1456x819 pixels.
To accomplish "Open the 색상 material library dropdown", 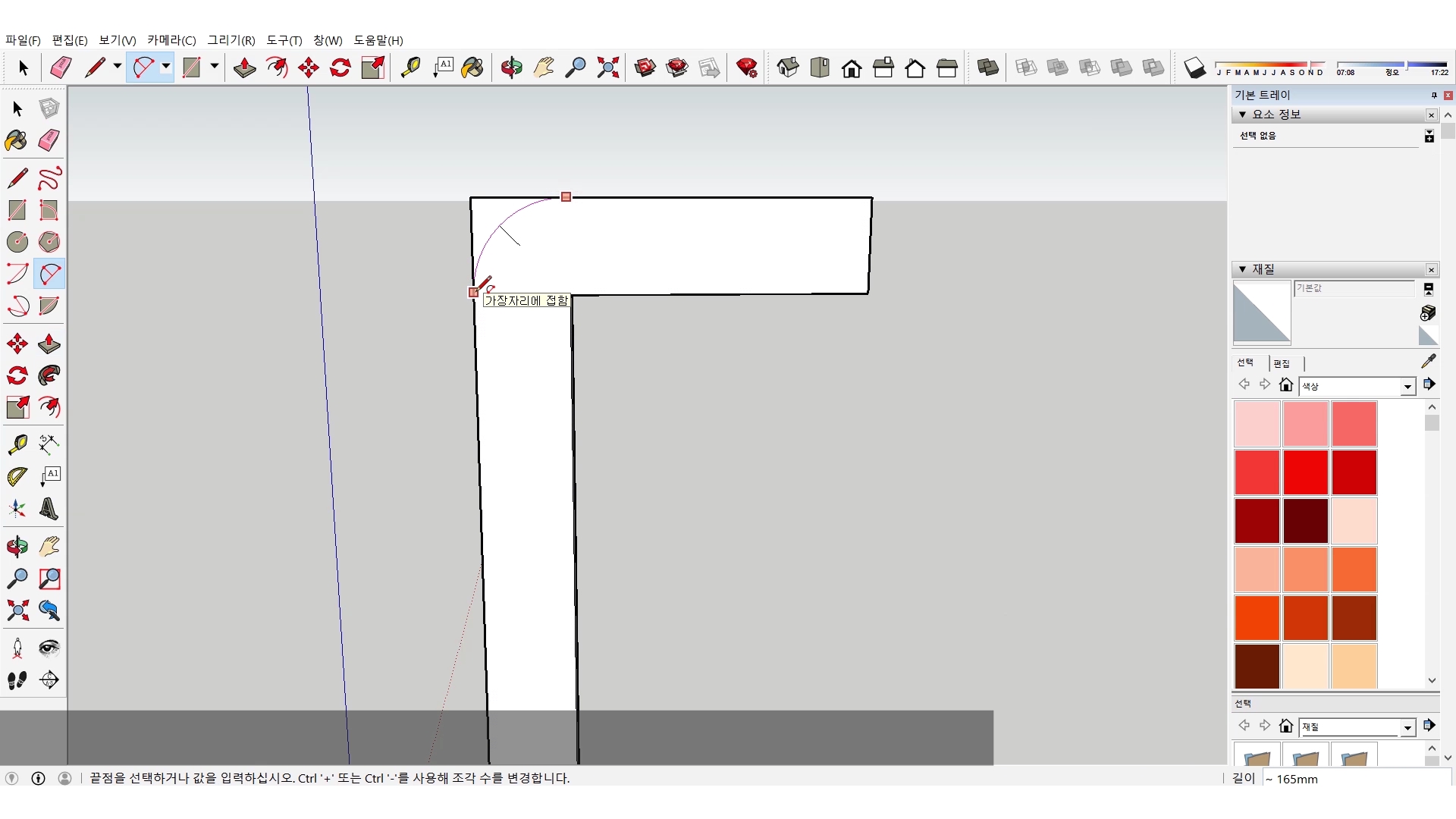I will [1407, 386].
